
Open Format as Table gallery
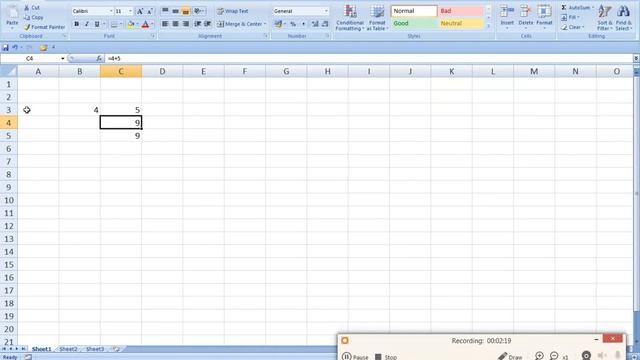click(377, 18)
